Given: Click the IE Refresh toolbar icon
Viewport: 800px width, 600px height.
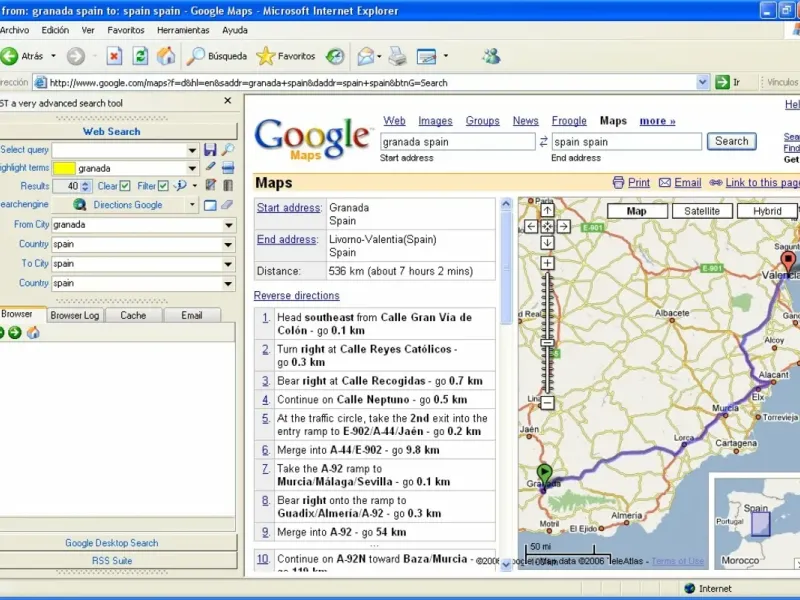Looking at the screenshot, I should (140, 56).
